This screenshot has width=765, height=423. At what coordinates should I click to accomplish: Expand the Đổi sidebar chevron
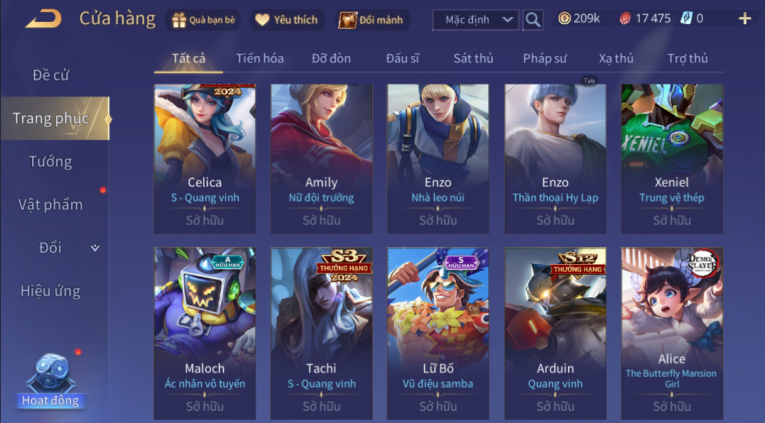point(95,248)
